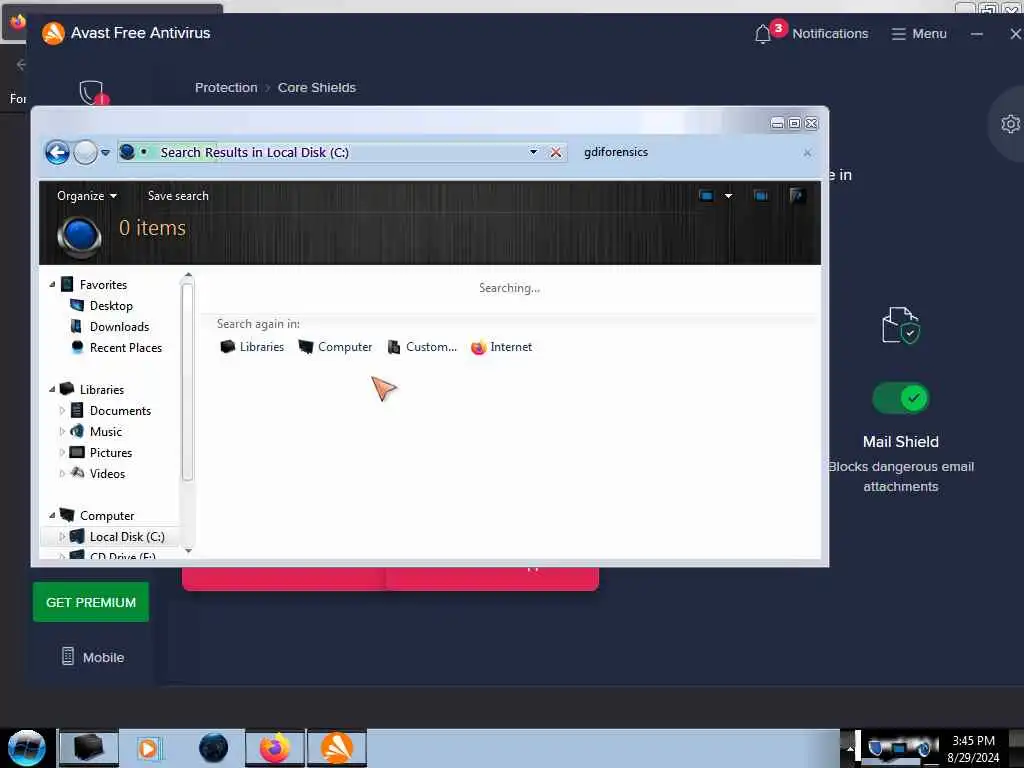This screenshot has width=1024, height=768.
Task: Open the recent pages dropdown arrow
Action: 105,153
